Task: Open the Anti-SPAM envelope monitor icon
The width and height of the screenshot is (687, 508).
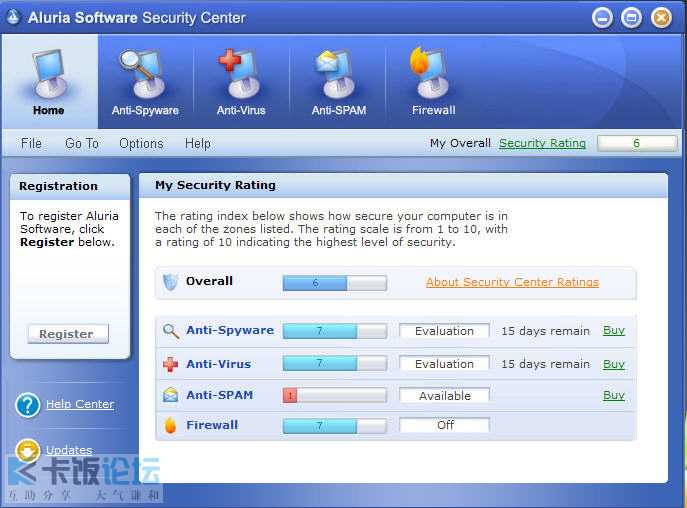Action: 336,74
